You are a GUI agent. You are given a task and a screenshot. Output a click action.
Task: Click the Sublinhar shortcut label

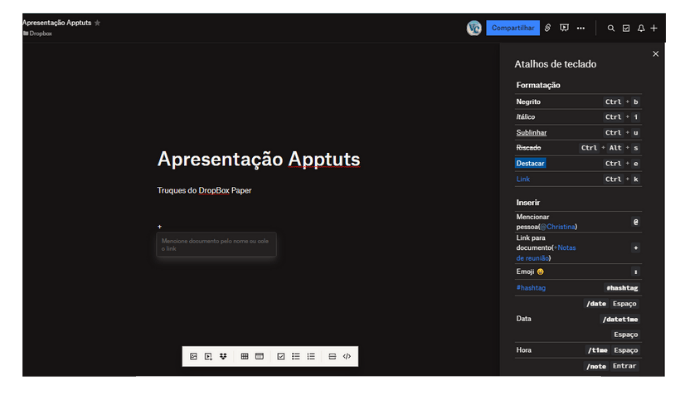(531, 133)
